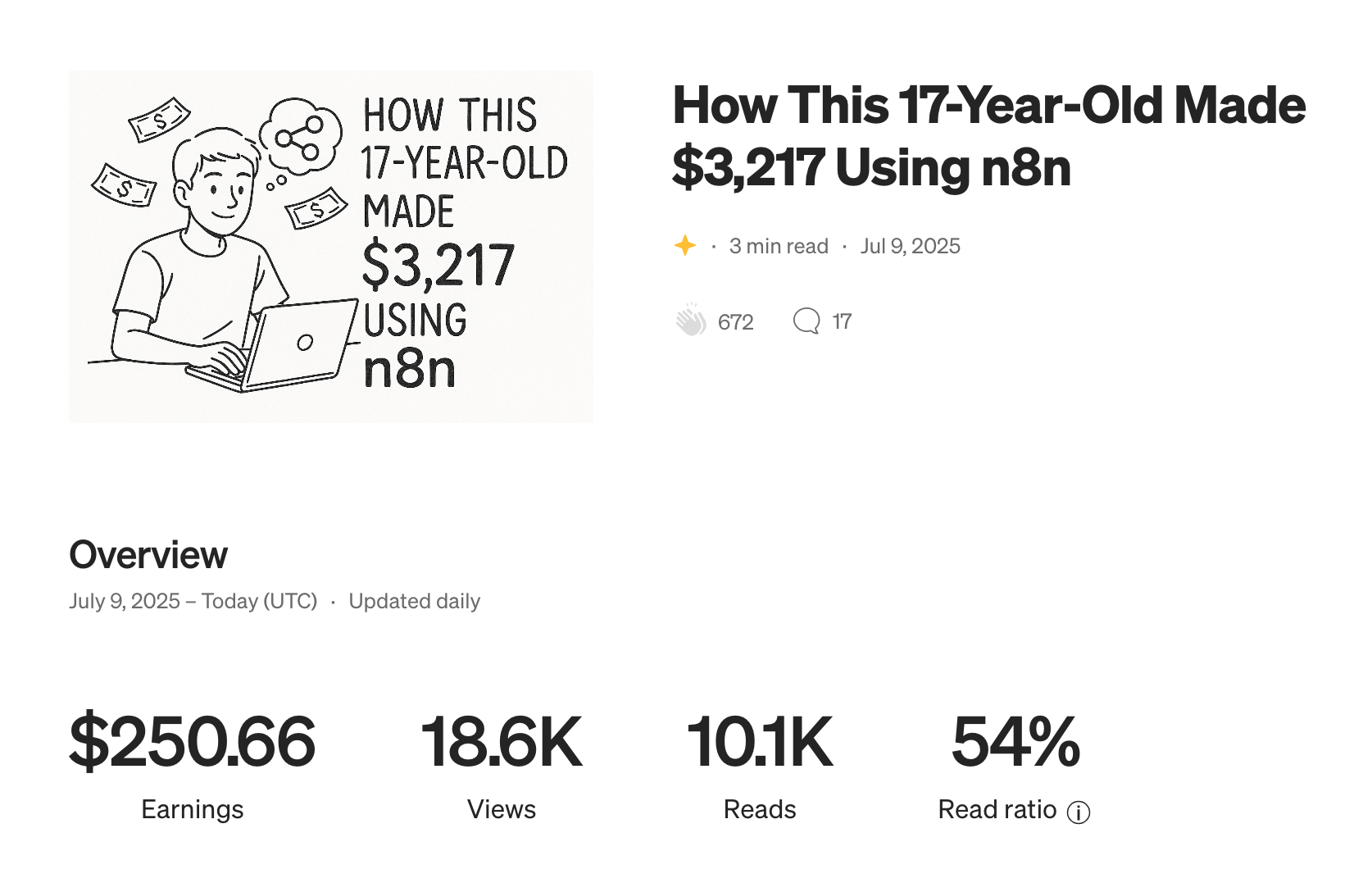Click the 10.1K reads figure
The height and width of the screenshot is (892, 1372).
coord(759,742)
